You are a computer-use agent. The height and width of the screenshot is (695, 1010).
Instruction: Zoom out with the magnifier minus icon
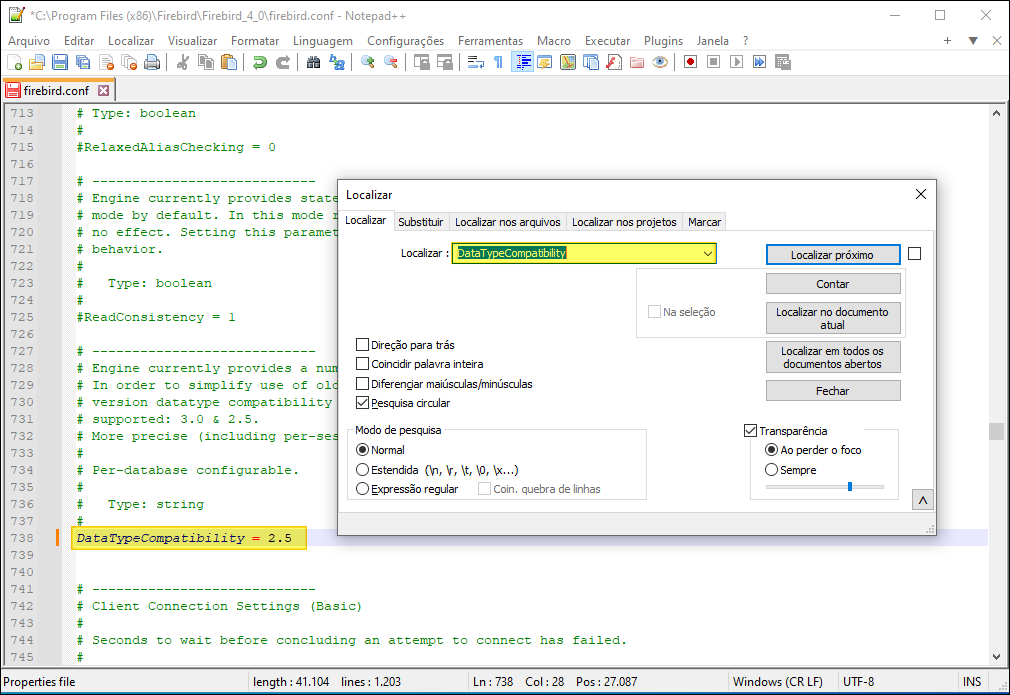390,62
